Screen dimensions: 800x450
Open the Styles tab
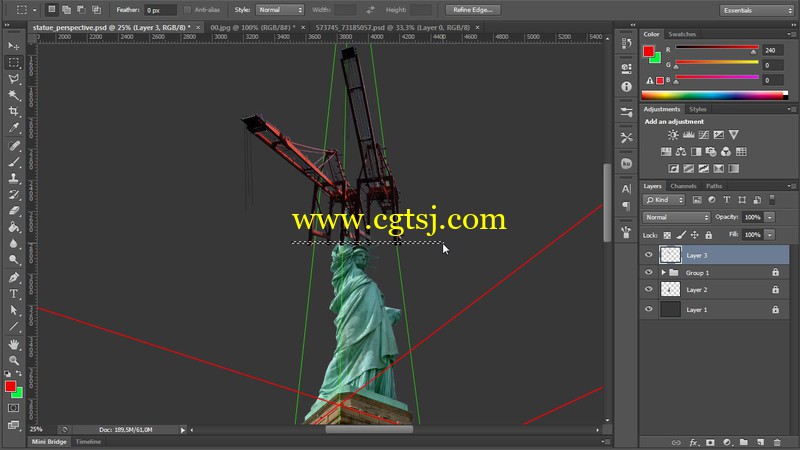pos(697,109)
